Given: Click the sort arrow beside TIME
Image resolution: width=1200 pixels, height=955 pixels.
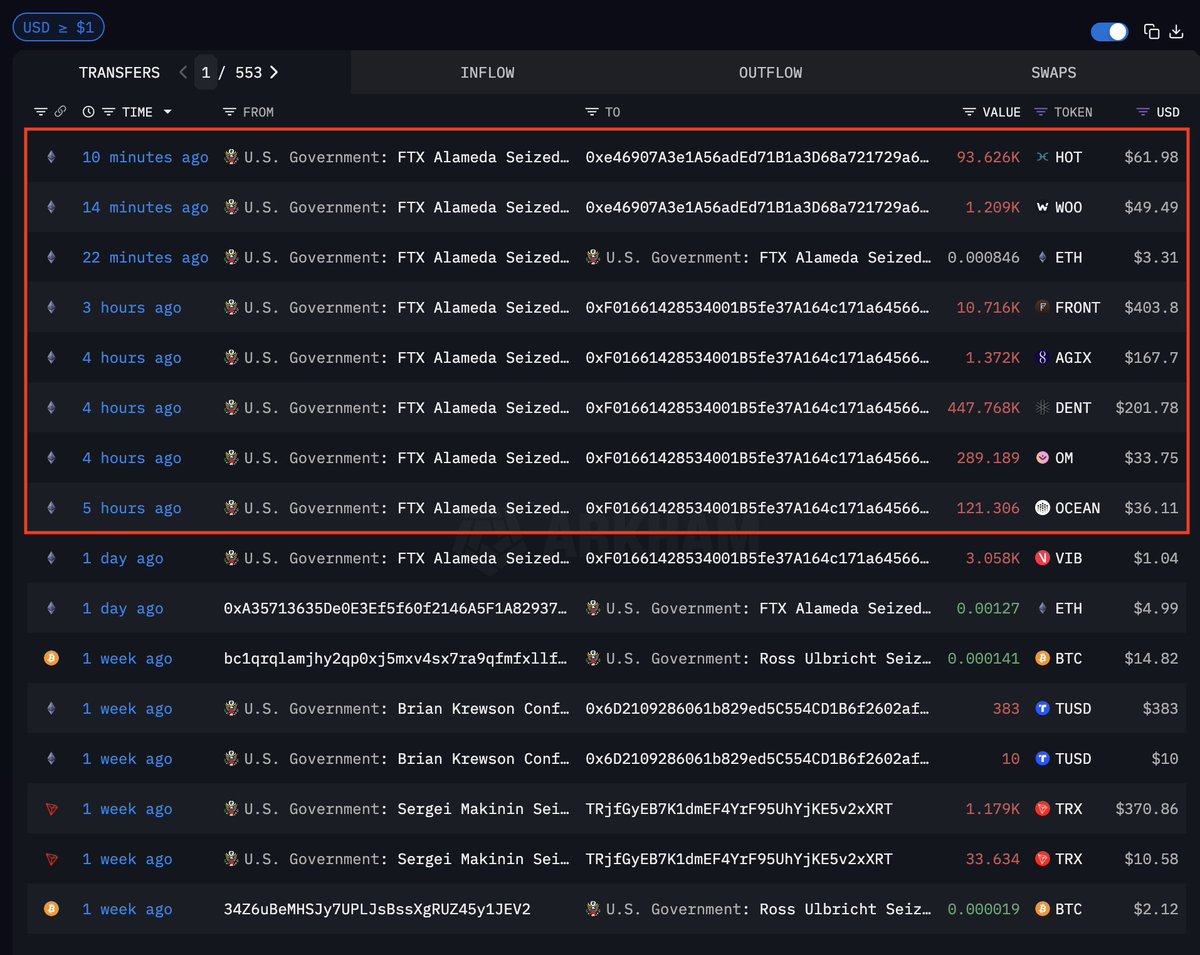Looking at the screenshot, I should tap(167, 112).
